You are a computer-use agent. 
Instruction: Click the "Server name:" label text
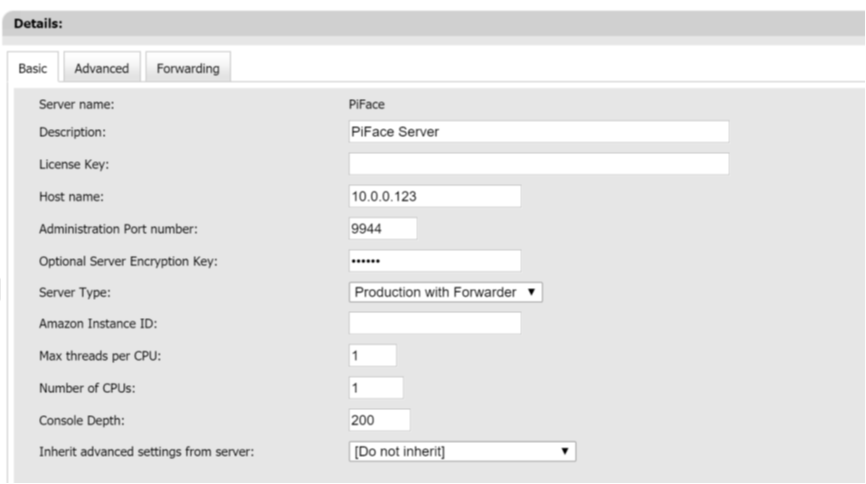(74, 102)
